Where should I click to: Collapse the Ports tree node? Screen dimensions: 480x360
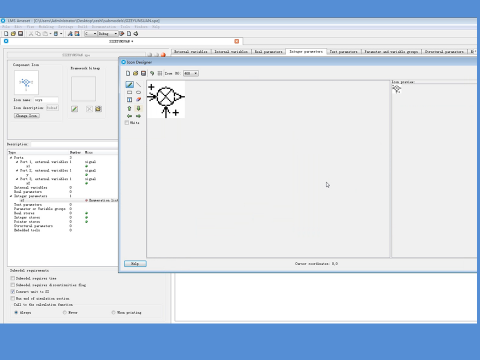[x=11, y=157]
